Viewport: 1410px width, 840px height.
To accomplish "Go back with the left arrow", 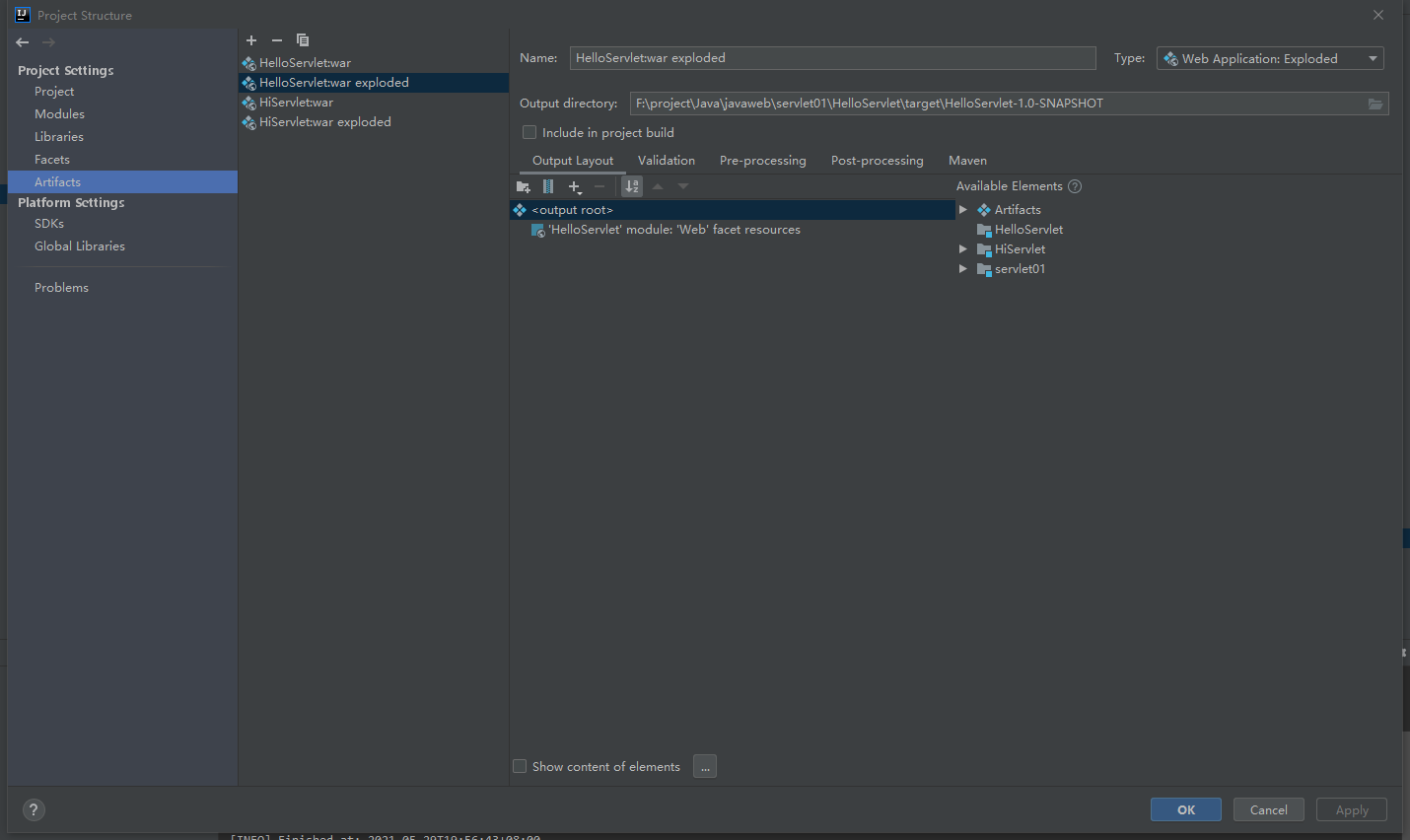I will pos(23,42).
